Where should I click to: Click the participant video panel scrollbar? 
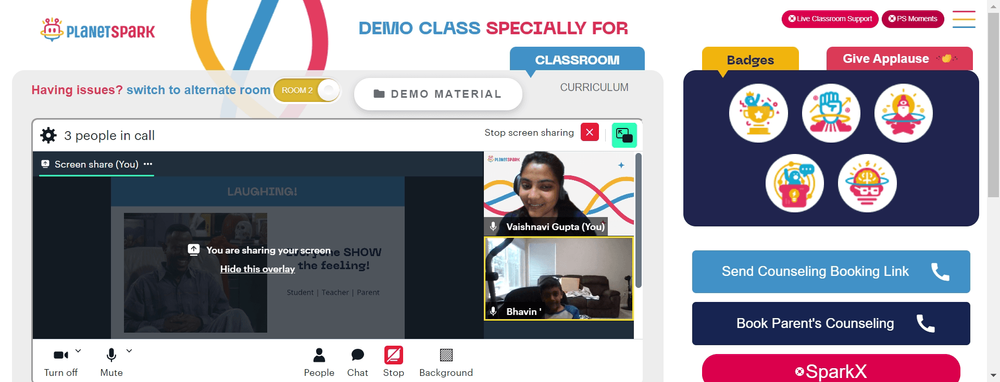[638, 220]
